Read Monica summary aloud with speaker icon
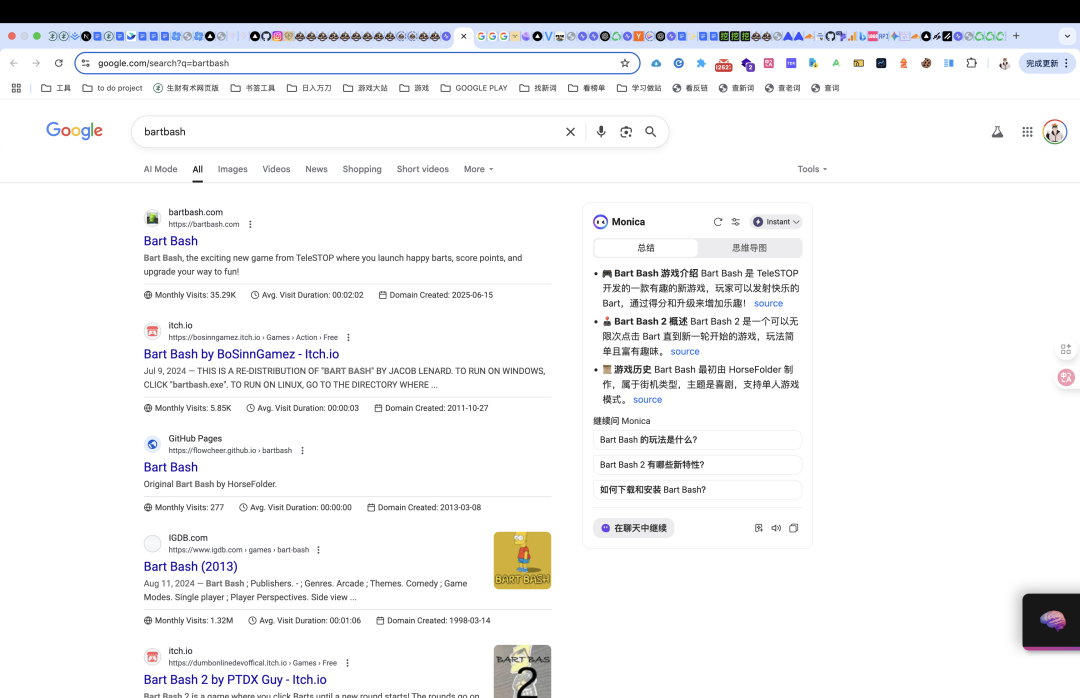Viewport: 1080px width, 698px height. pyautogui.click(x=776, y=528)
